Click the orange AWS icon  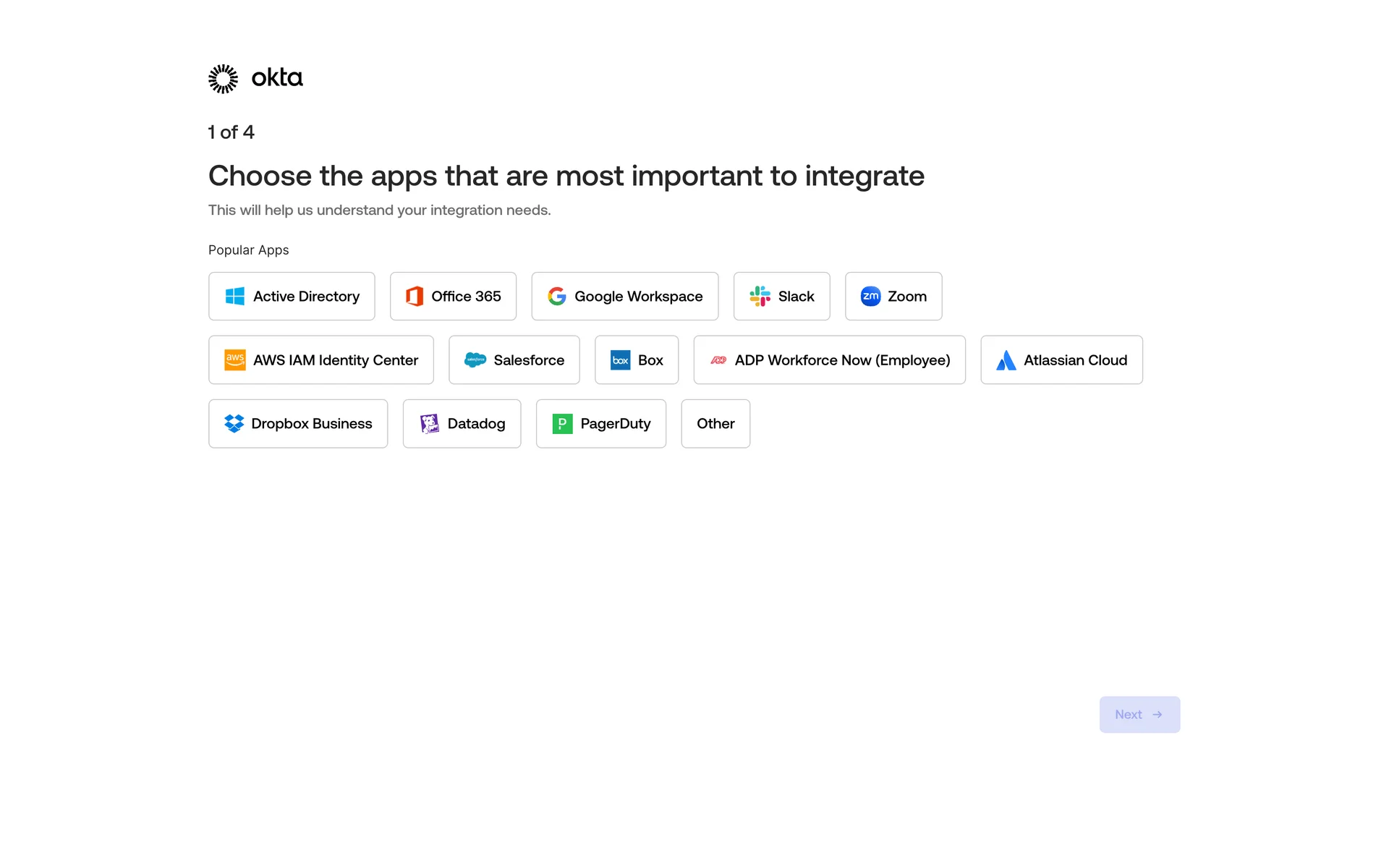pos(234,359)
